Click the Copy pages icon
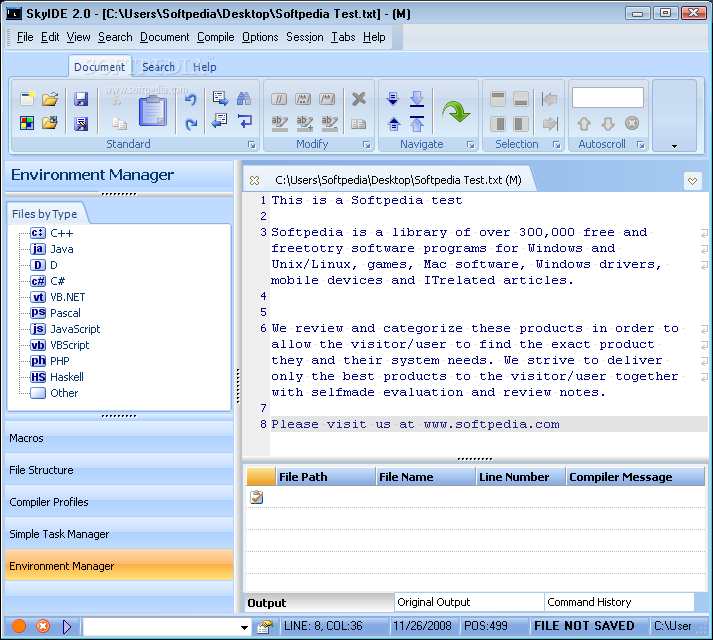713x640 pixels. tap(120, 123)
